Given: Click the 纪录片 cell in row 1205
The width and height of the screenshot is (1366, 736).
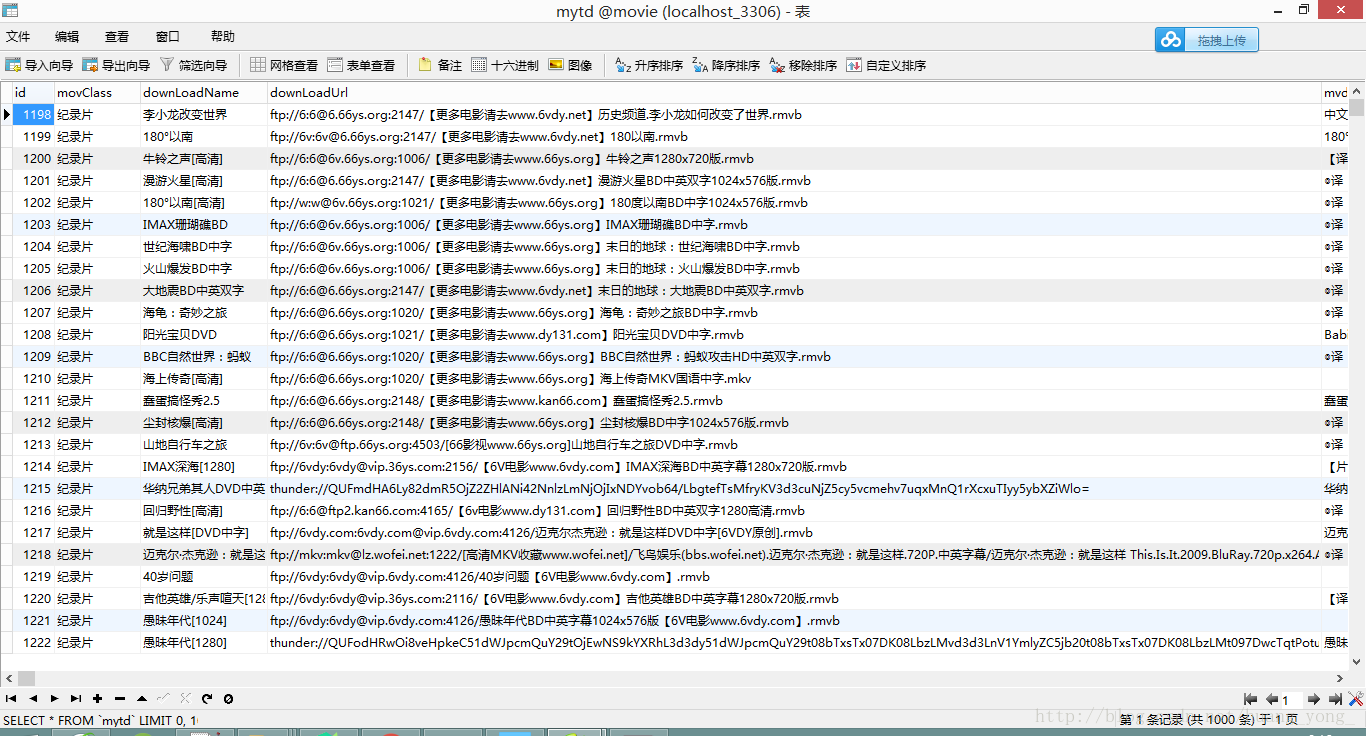Looking at the screenshot, I should tap(97, 268).
